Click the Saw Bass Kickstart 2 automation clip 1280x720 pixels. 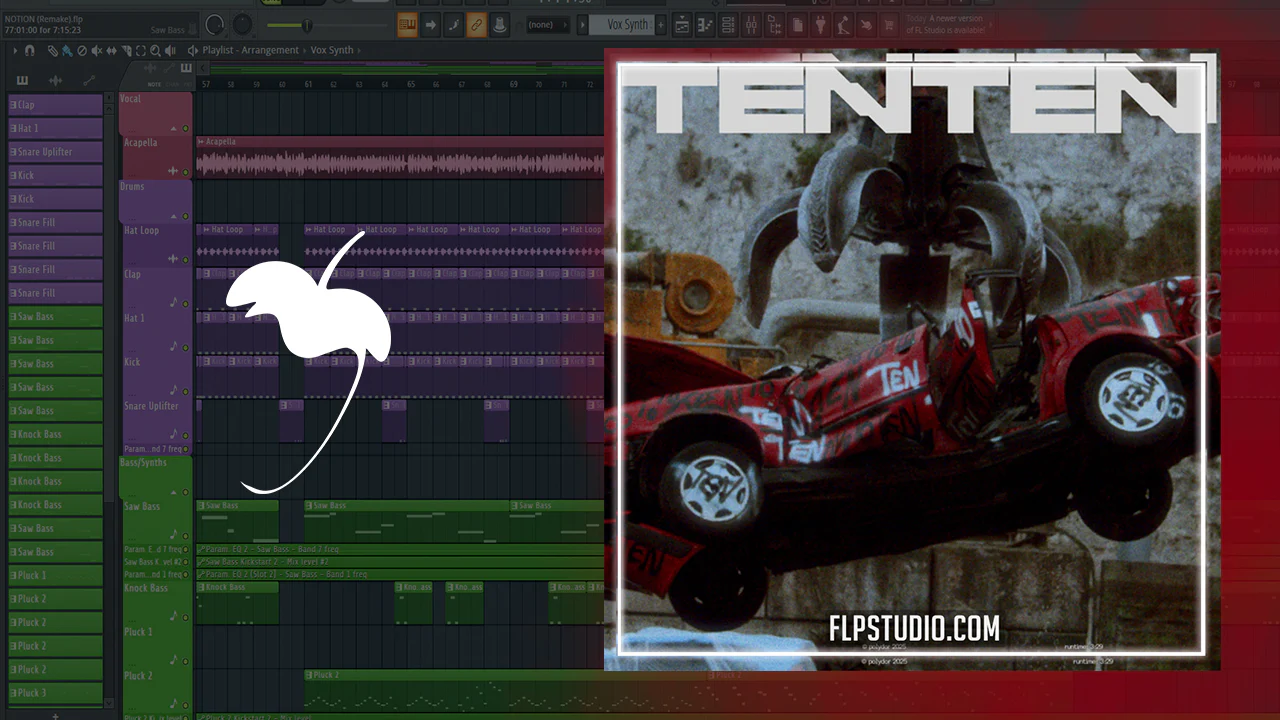tap(400, 562)
